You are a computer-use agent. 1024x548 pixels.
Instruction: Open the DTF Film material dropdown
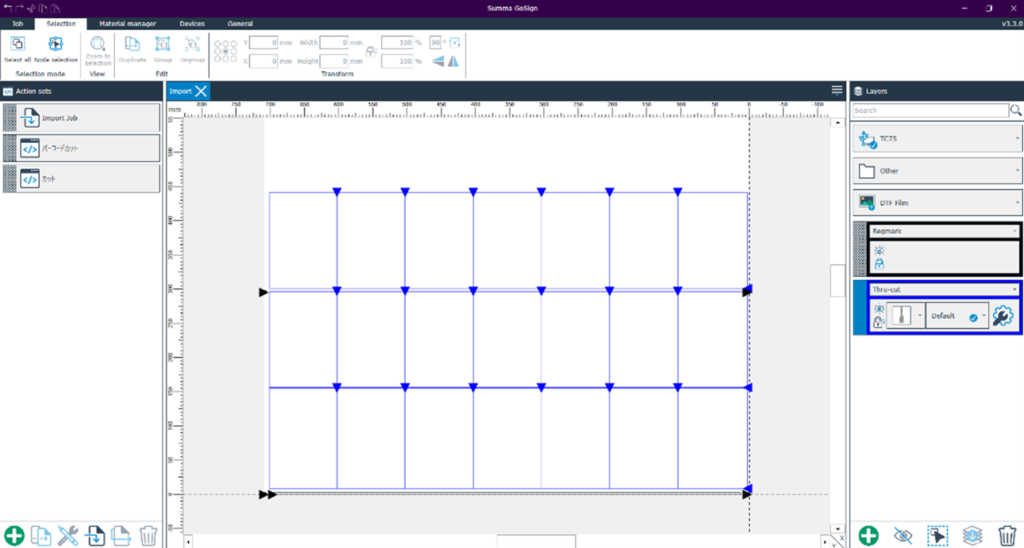point(1016,202)
